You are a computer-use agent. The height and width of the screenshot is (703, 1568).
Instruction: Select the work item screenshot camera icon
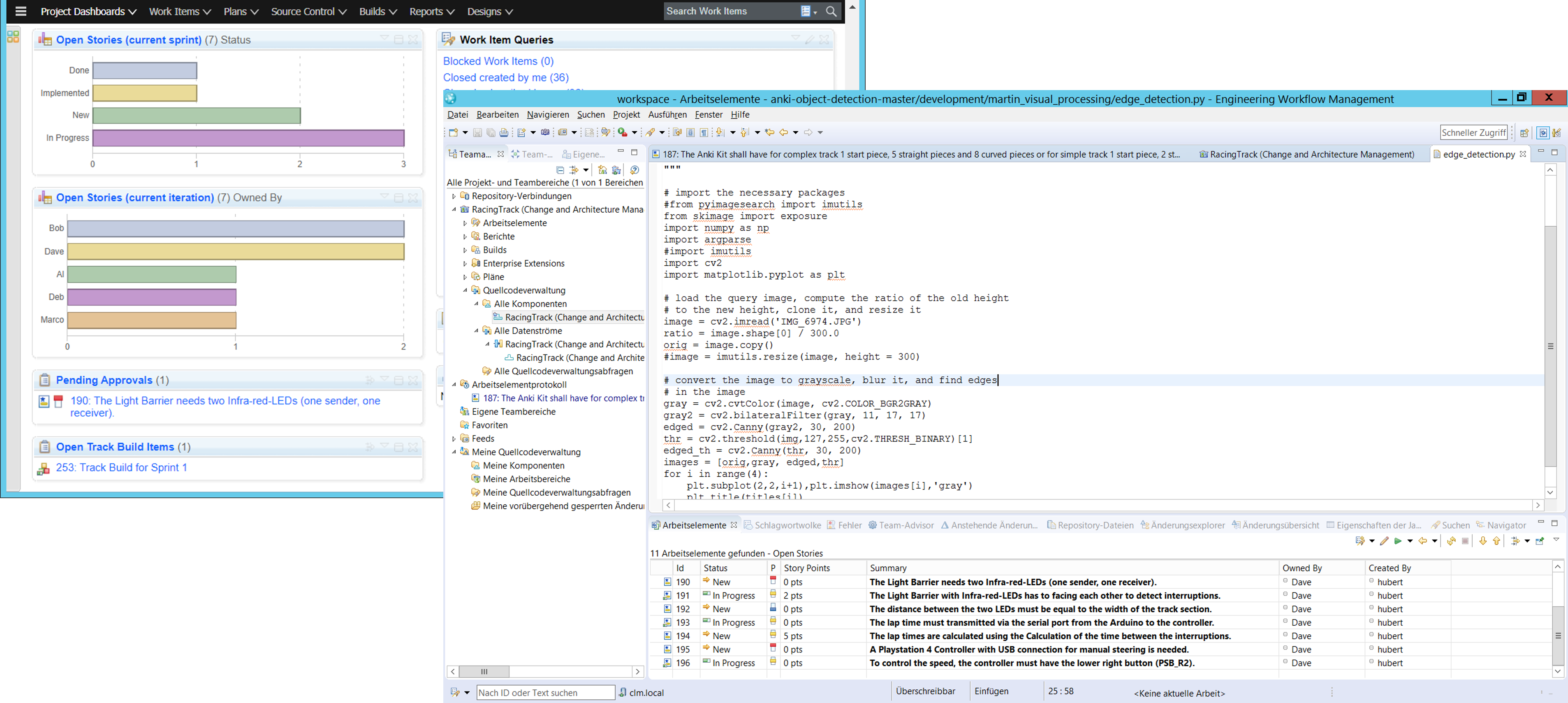[546, 132]
